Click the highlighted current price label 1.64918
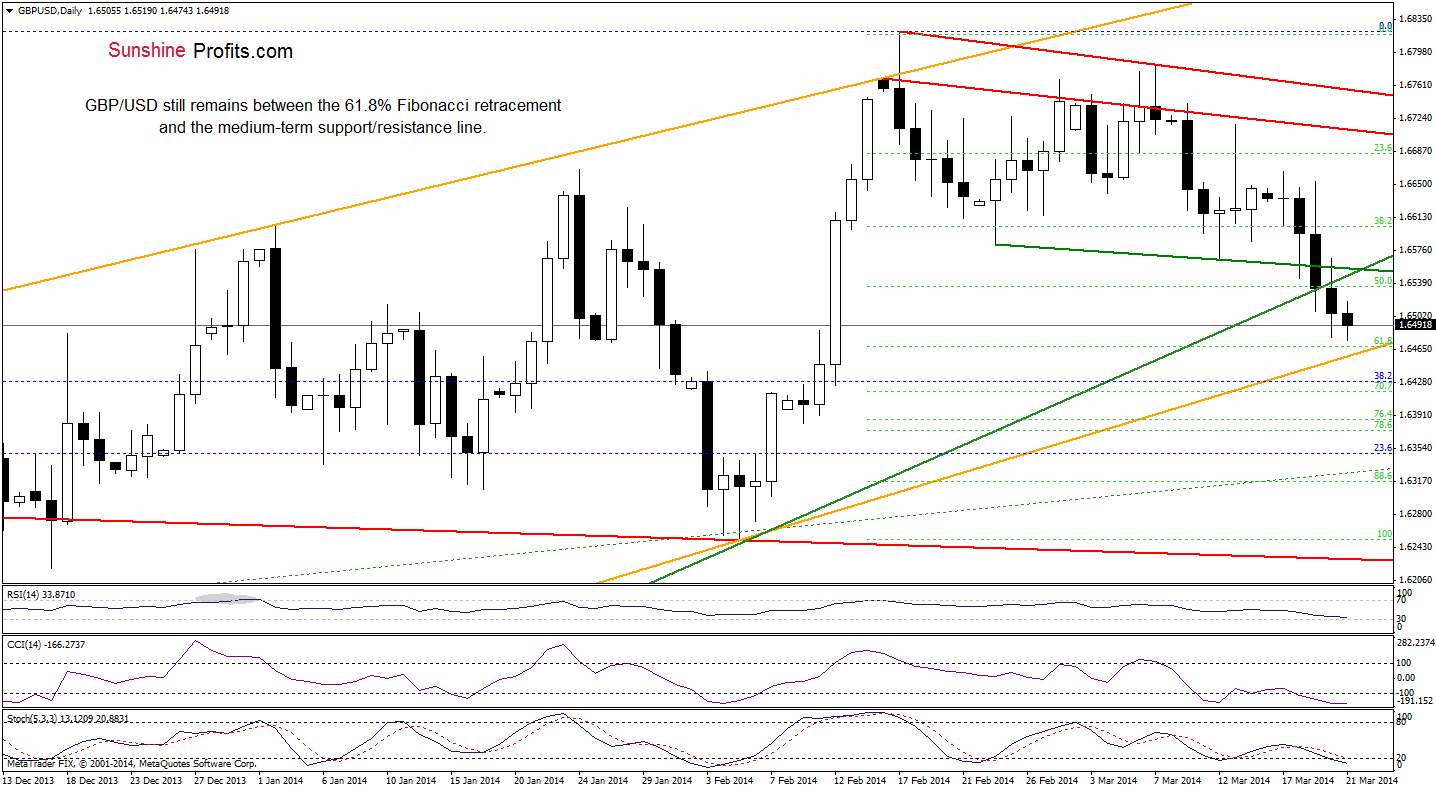 pyautogui.click(x=1416, y=325)
